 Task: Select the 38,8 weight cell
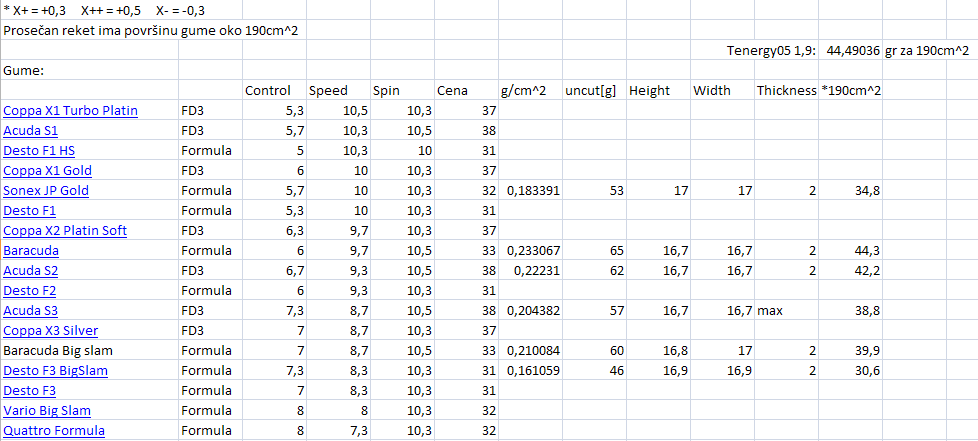[x=850, y=311]
